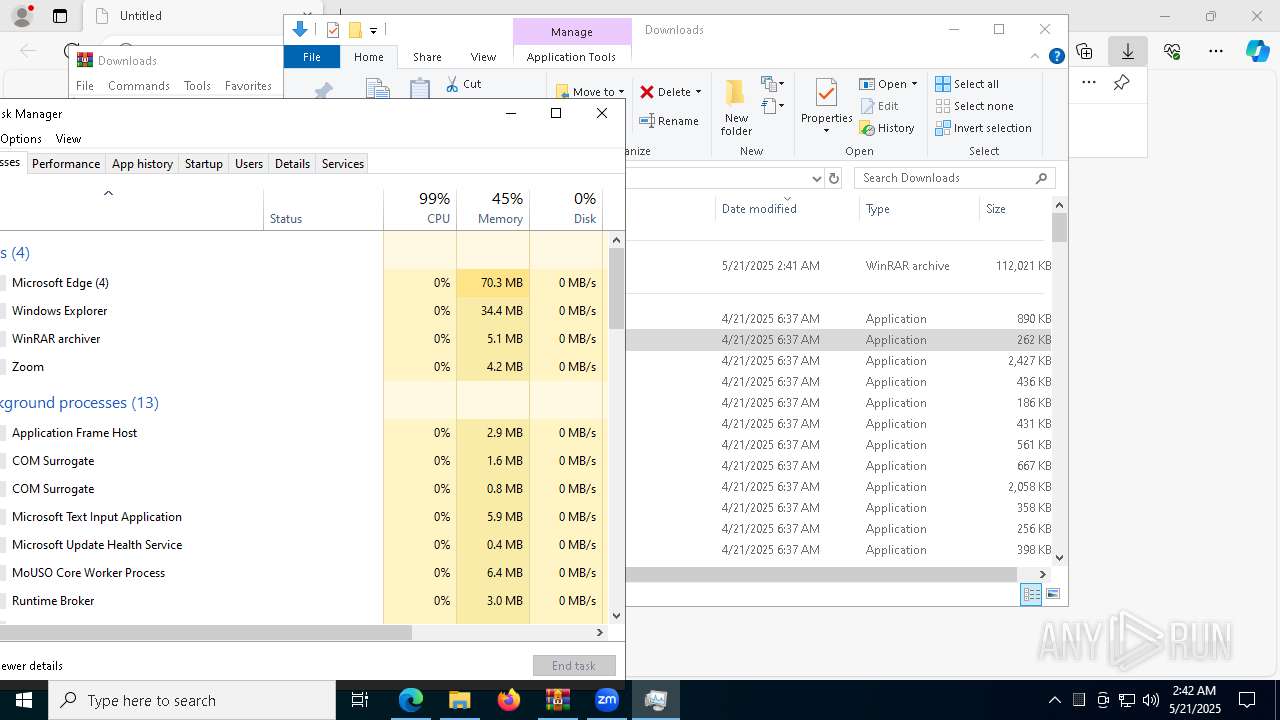Click taskbar search box

[192, 700]
